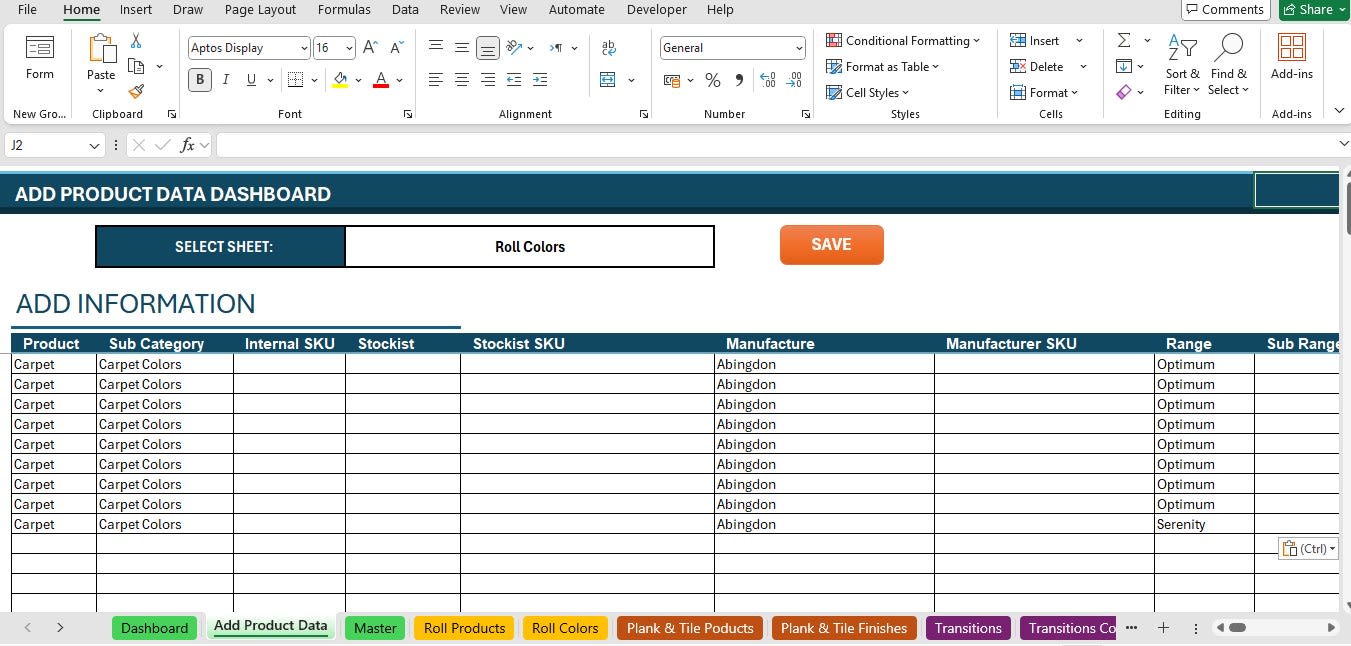Apply borders with the Borders icon

click(x=295, y=80)
